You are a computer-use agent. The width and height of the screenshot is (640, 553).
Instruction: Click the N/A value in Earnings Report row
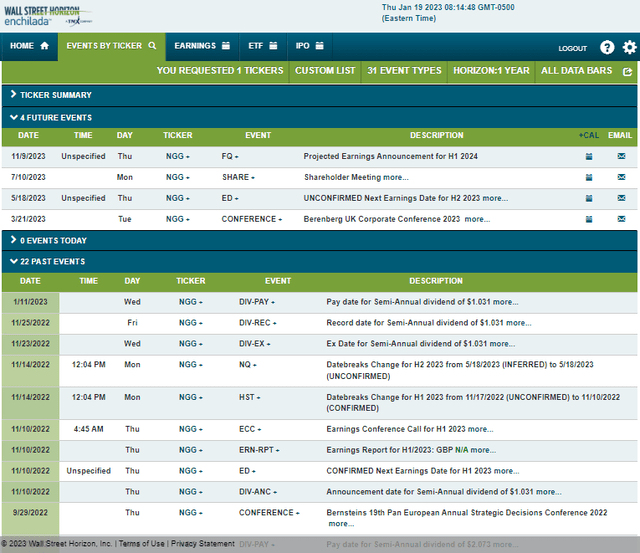[462, 450]
